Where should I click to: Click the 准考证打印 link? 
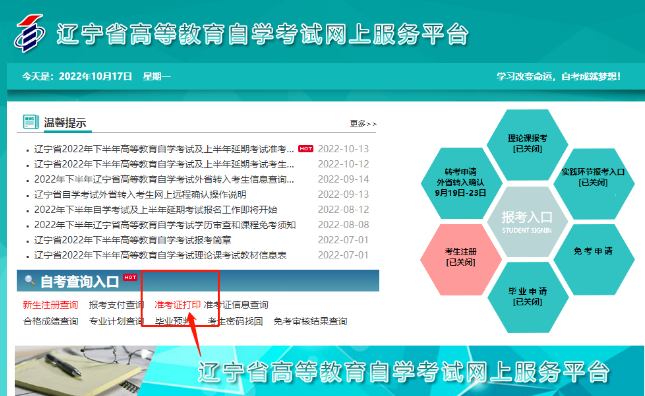177,305
